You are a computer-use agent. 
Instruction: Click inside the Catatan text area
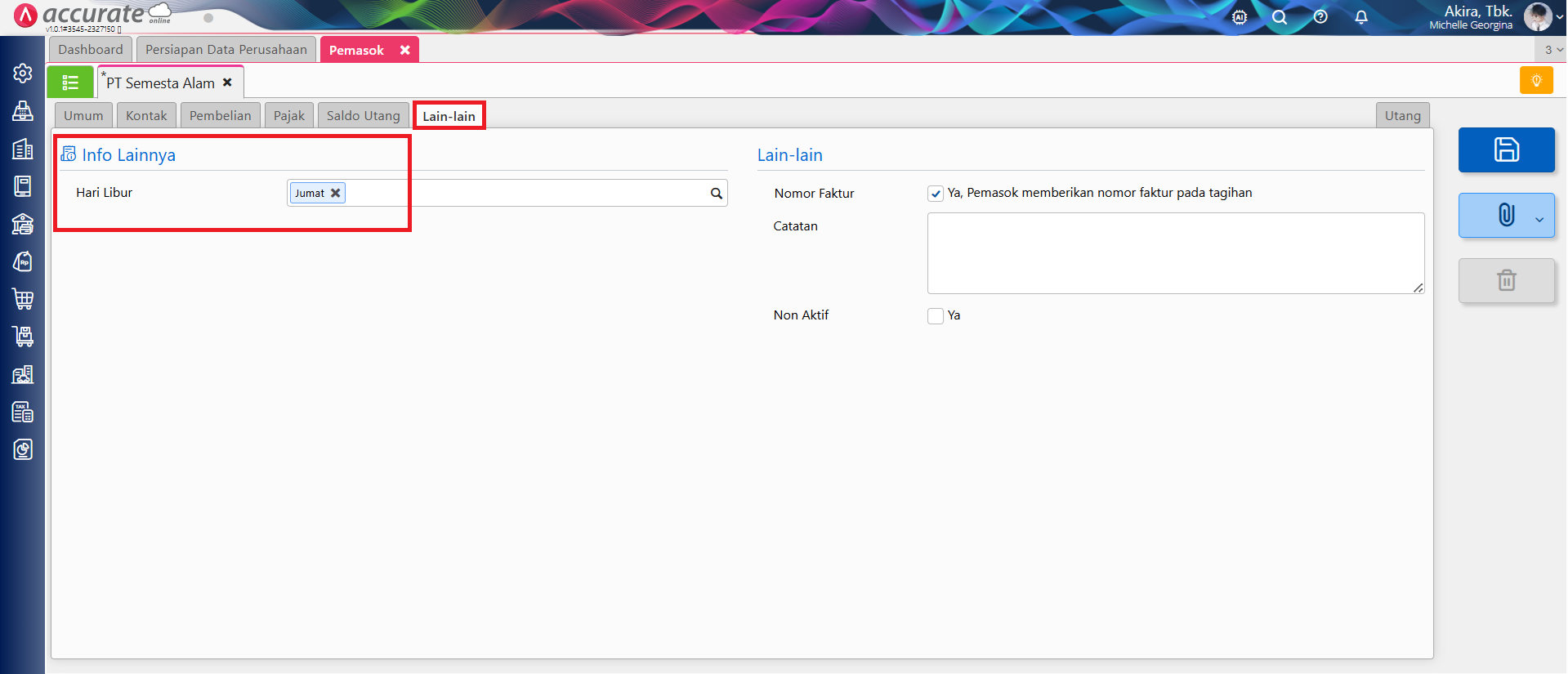1175,253
